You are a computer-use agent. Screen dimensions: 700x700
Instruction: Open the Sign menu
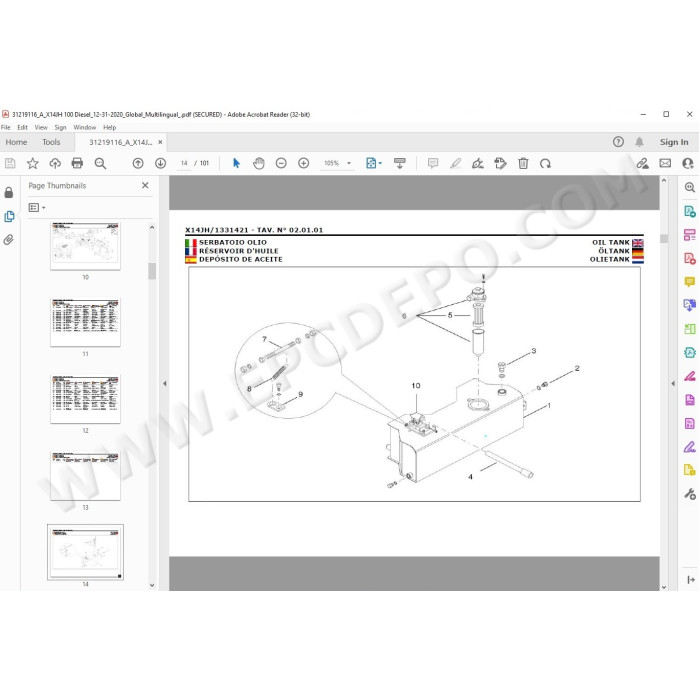(x=60, y=127)
